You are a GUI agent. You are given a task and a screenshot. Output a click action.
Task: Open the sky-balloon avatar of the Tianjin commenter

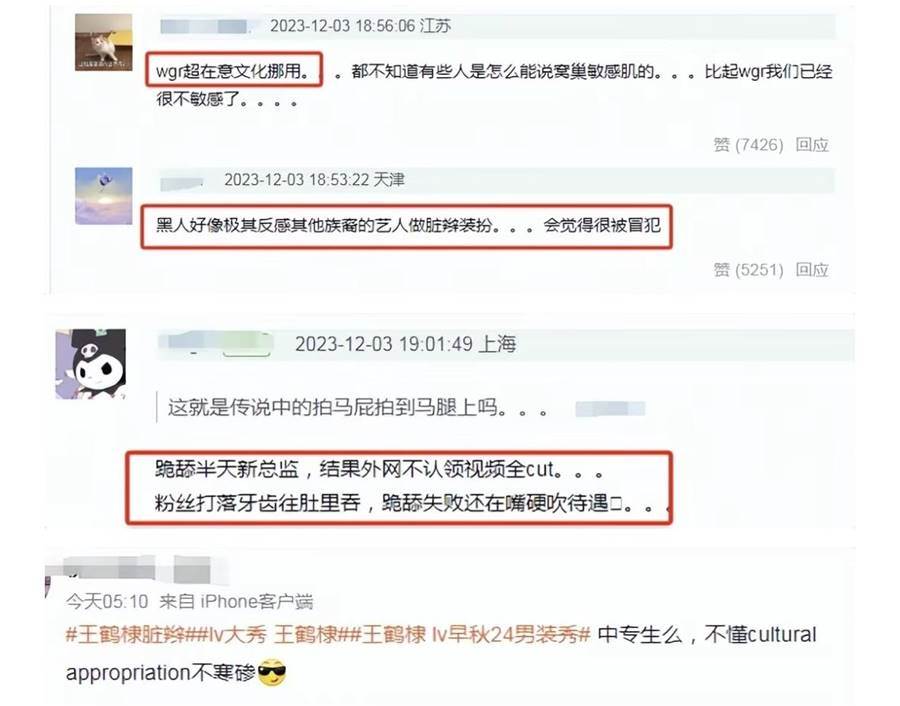[x=104, y=196]
